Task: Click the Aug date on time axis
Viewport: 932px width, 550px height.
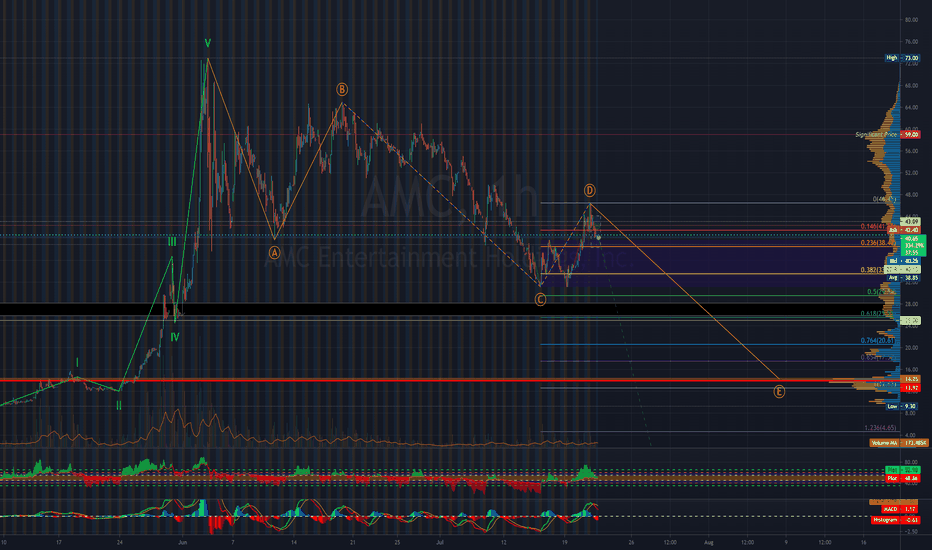Action: 708,542
